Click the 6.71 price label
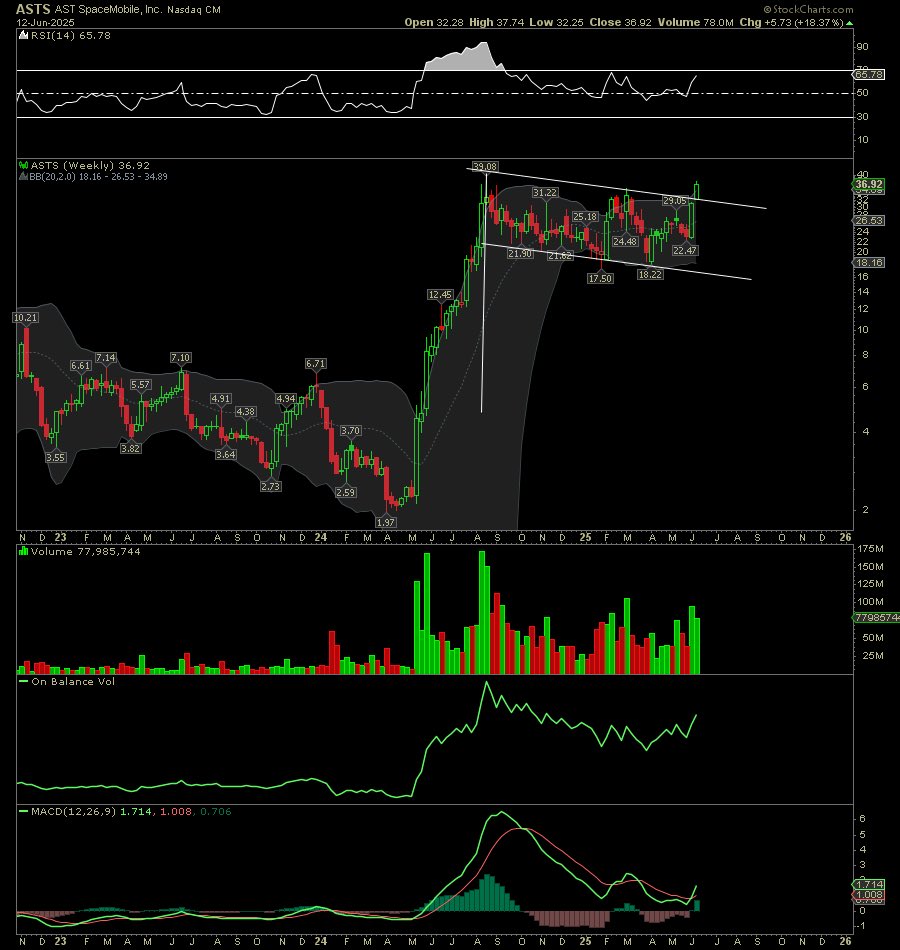Screen dimensions: 900x950 click(316, 364)
